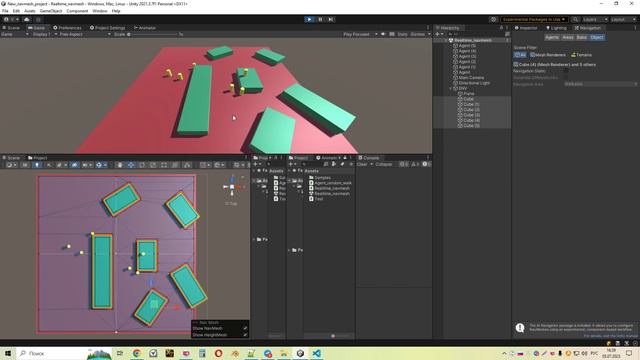Screen dimensions: 640x360
Task: Adjust the Game view Scale slider
Action: tap(153, 34)
